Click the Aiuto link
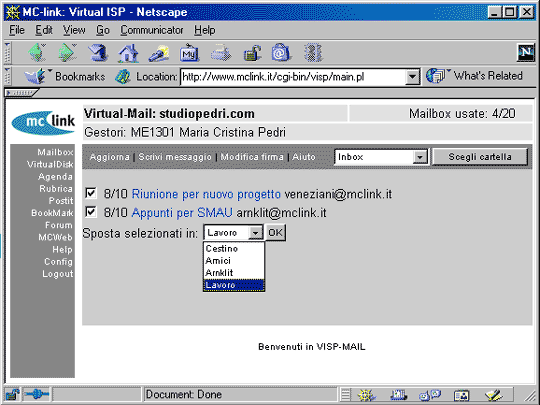This screenshot has width=540, height=405. click(x=304, y=157)
